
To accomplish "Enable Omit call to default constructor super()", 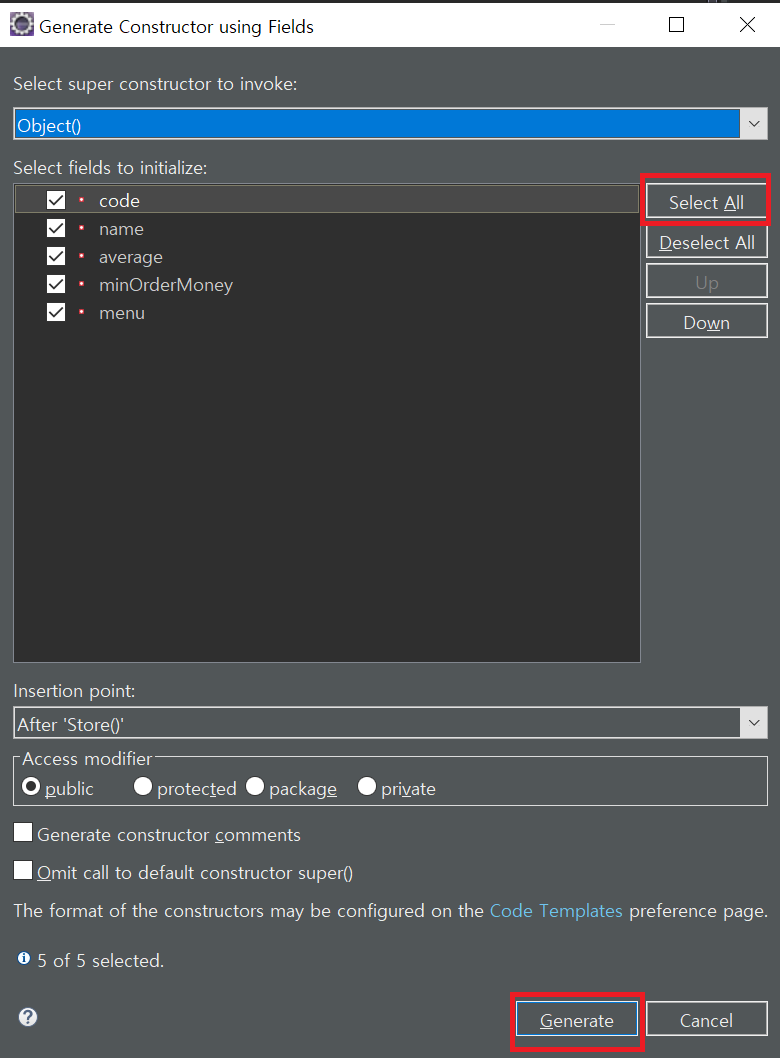I will [23, 870].
